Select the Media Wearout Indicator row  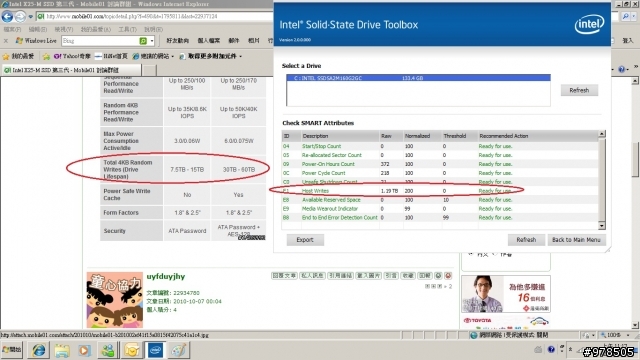[440, 209]
